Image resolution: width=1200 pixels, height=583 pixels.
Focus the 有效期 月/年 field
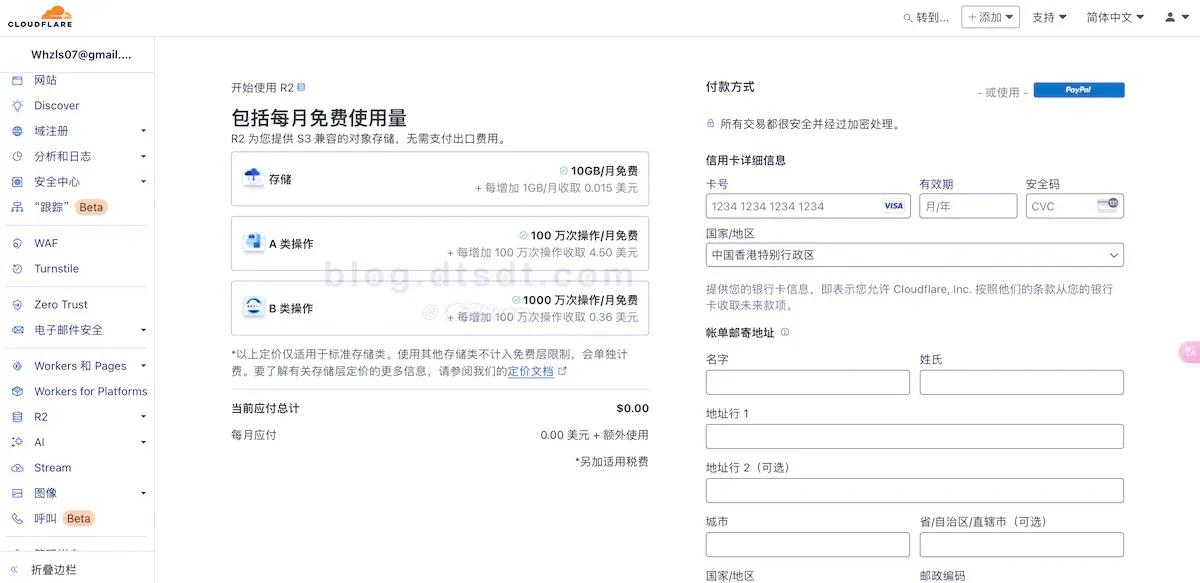(x=968, y=206)
